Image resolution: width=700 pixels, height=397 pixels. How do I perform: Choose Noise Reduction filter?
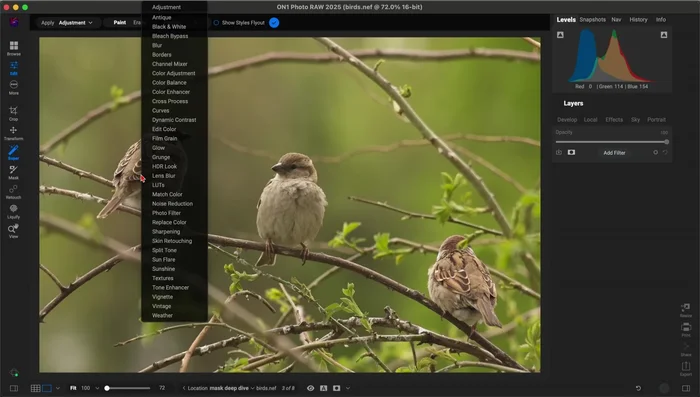point(172,204)
